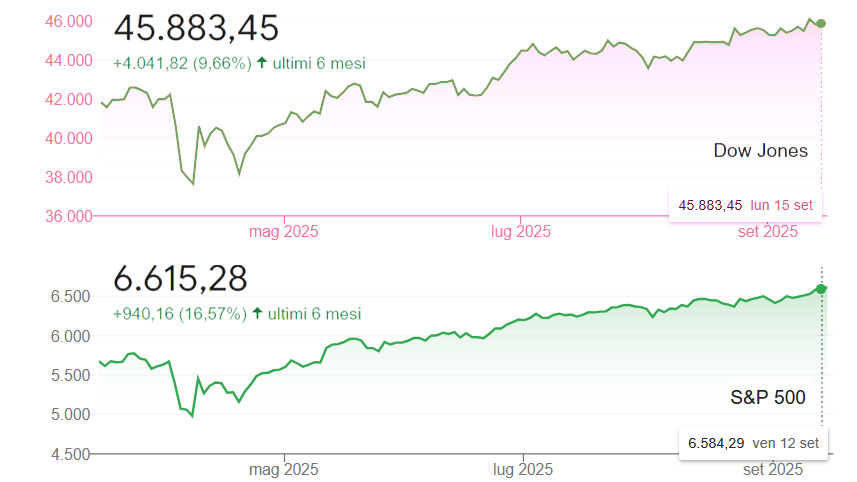857x482 pixels.
Task: Click the green up arrow in Dow Jones chart
Action: click(x=262, y=63)
